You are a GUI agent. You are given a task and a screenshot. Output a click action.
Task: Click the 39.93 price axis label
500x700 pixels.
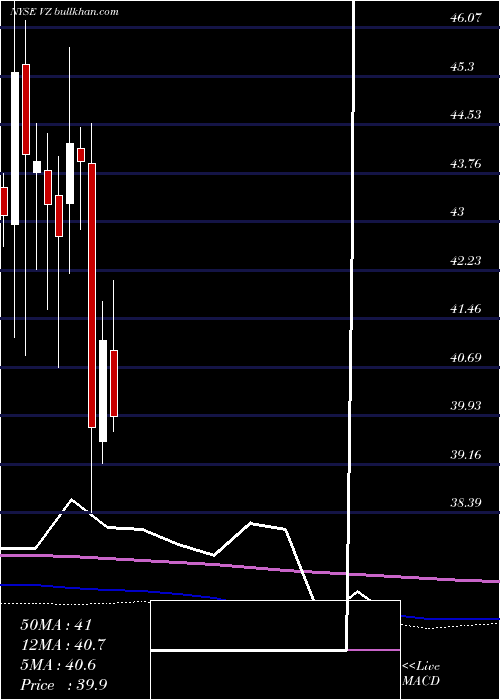pyautogui.click(x=467, y=406)
